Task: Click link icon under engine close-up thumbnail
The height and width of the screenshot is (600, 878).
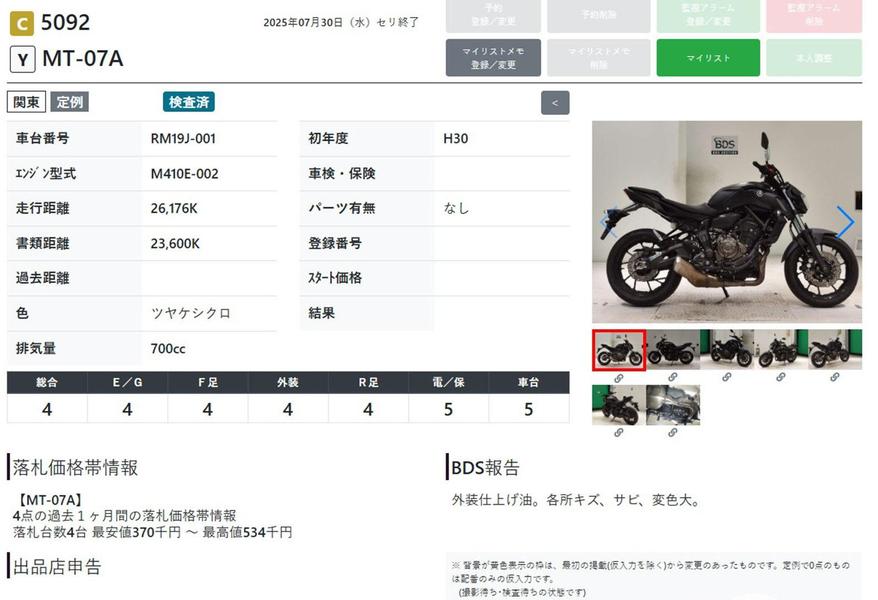Action: click(672, 433)
